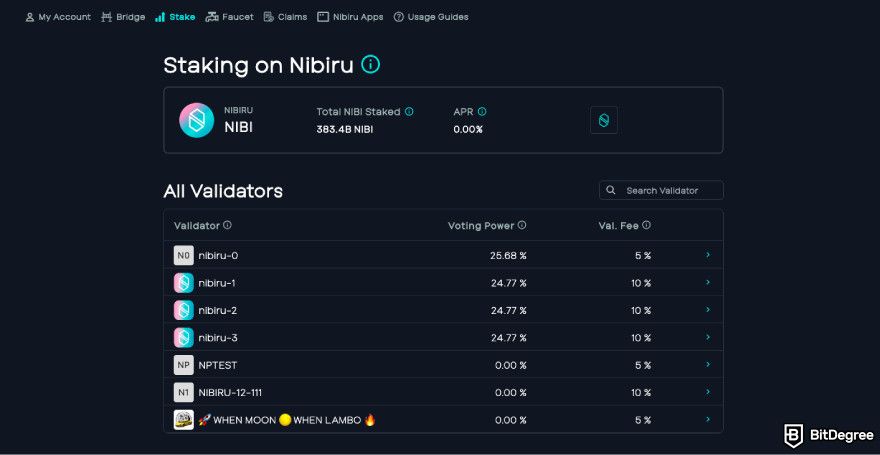
Task: Click the NIBI token logo
Action: (196, 120)
